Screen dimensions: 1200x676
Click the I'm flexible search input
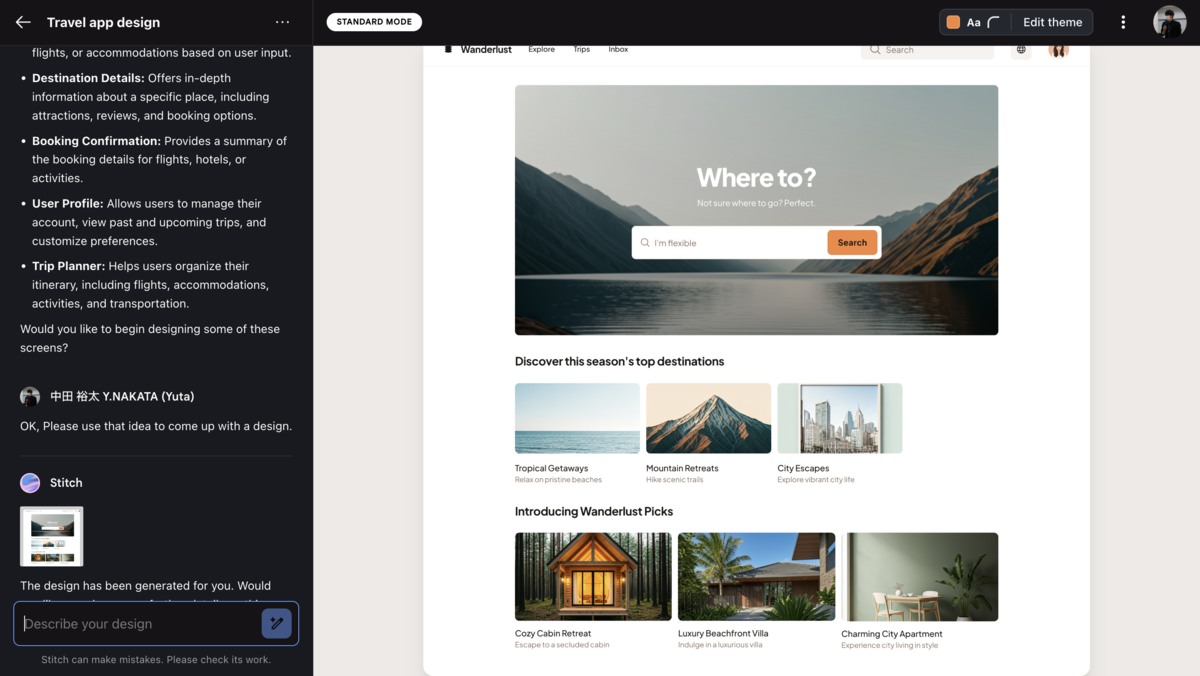click(730, 242)
